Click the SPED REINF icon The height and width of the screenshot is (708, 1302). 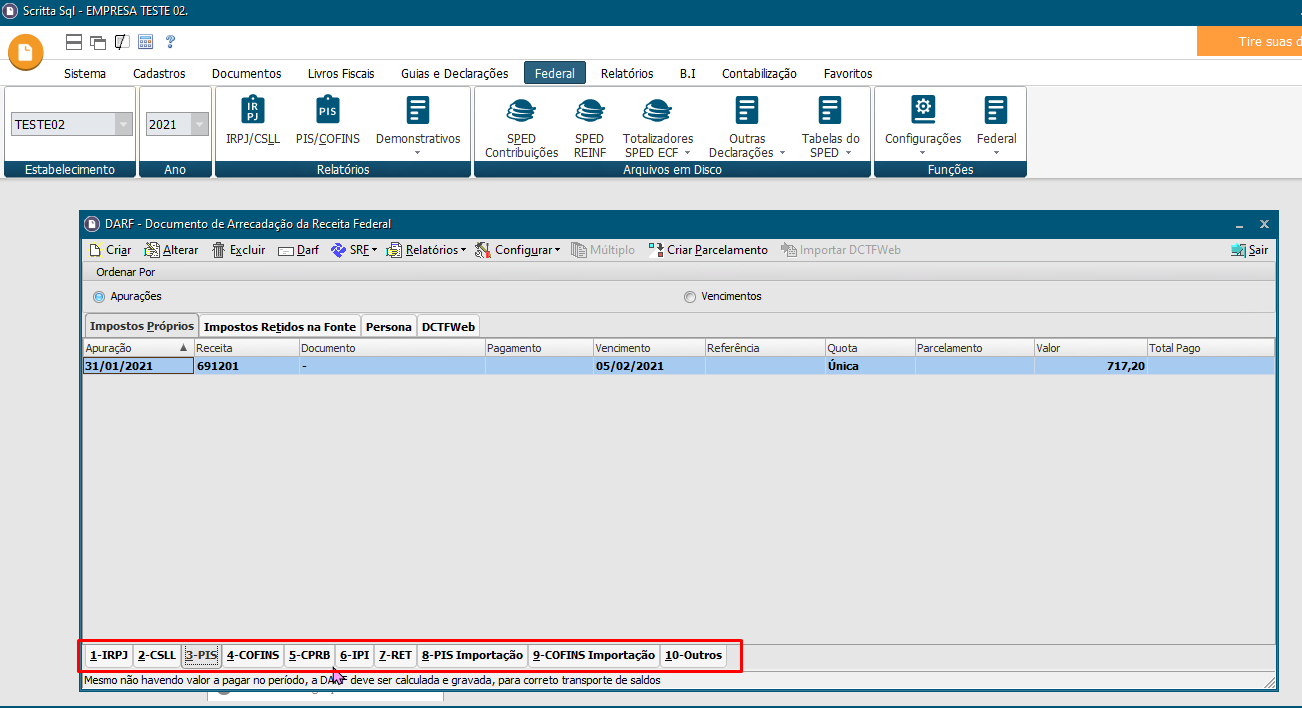coord(589,111)
